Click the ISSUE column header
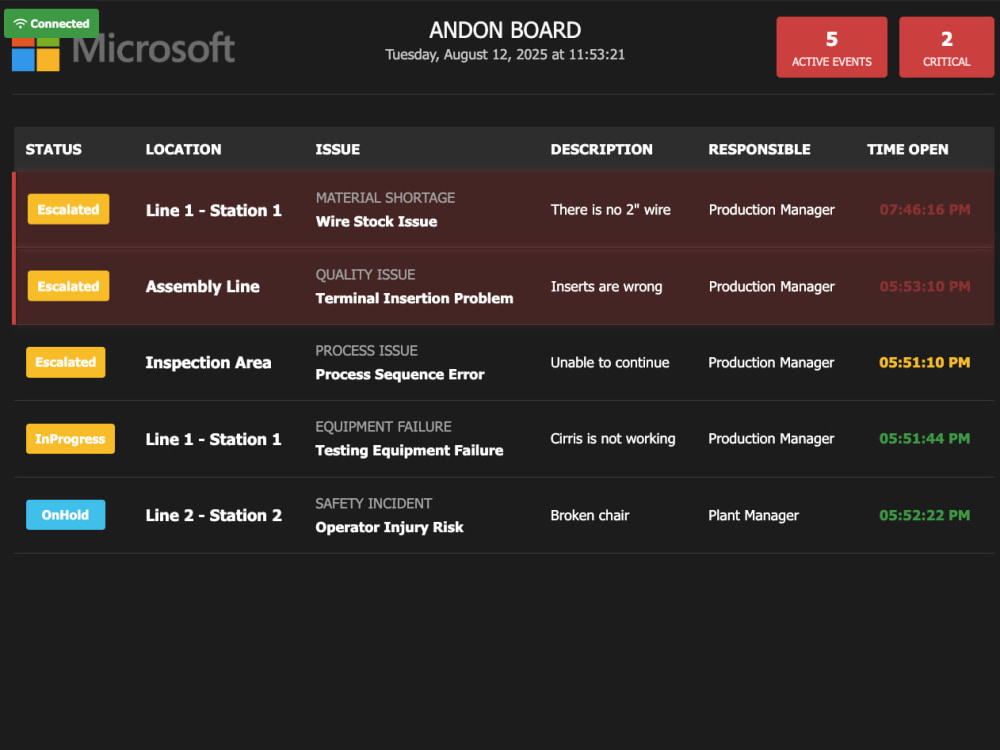This screenshot has height=750, width=1000. pos(337,149)
